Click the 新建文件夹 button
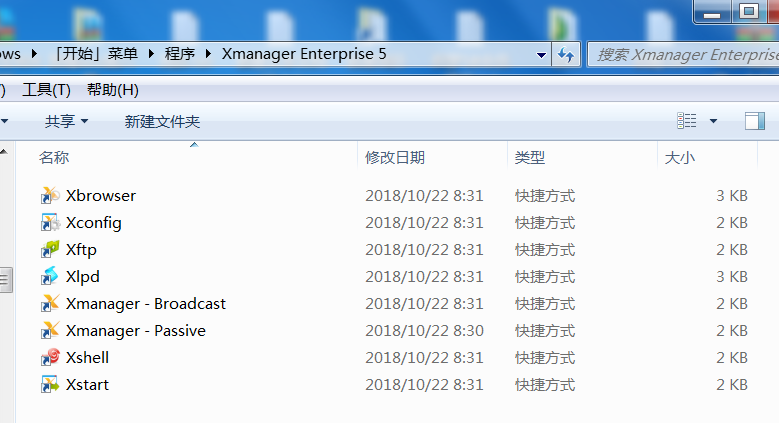The height and width of the screenshot is (423, 779). (x=162, y=121)
